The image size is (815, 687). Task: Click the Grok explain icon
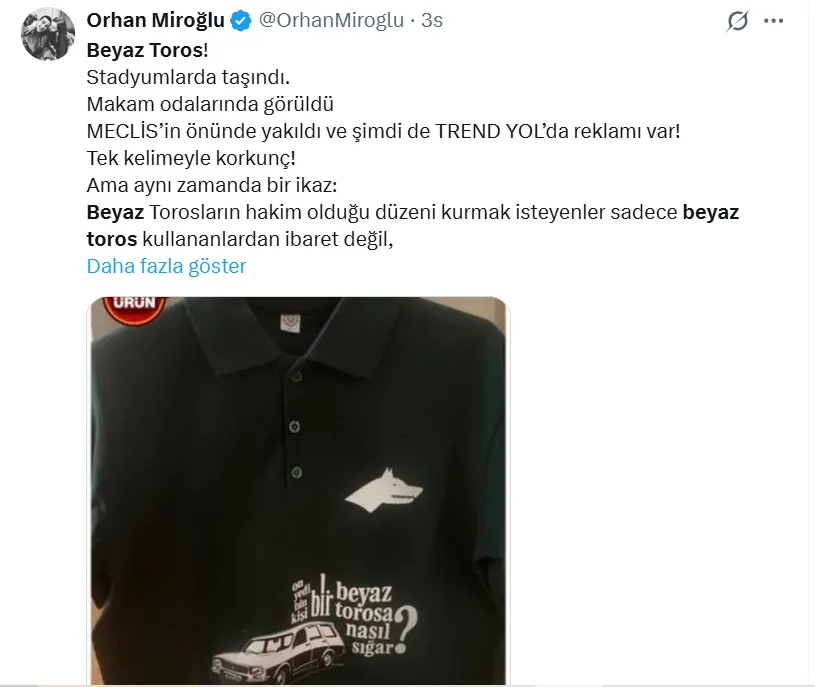click(x=738, y=21)
